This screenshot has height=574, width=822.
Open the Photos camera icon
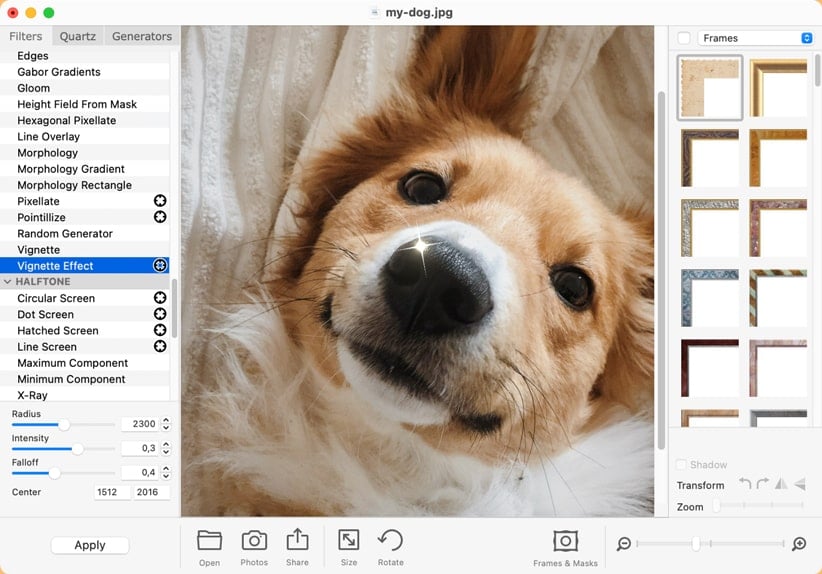(254, 541)
